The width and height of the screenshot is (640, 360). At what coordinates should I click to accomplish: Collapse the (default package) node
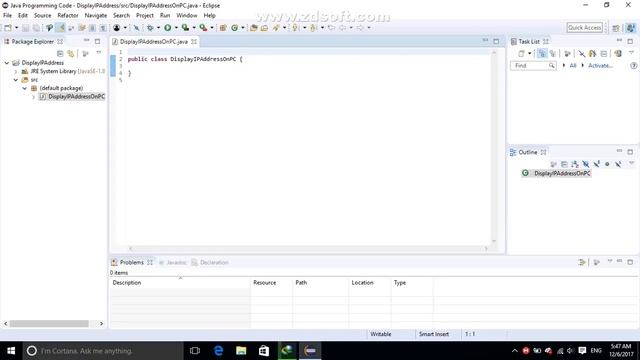(24, 88)
